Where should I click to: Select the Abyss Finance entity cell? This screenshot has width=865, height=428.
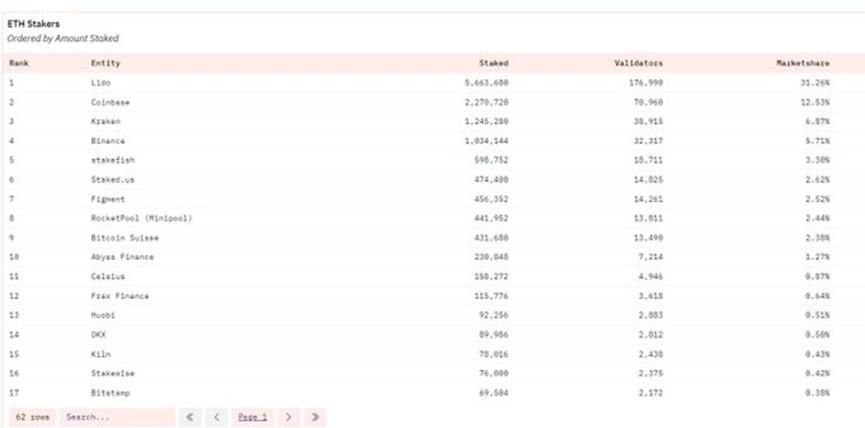(122, 257)
